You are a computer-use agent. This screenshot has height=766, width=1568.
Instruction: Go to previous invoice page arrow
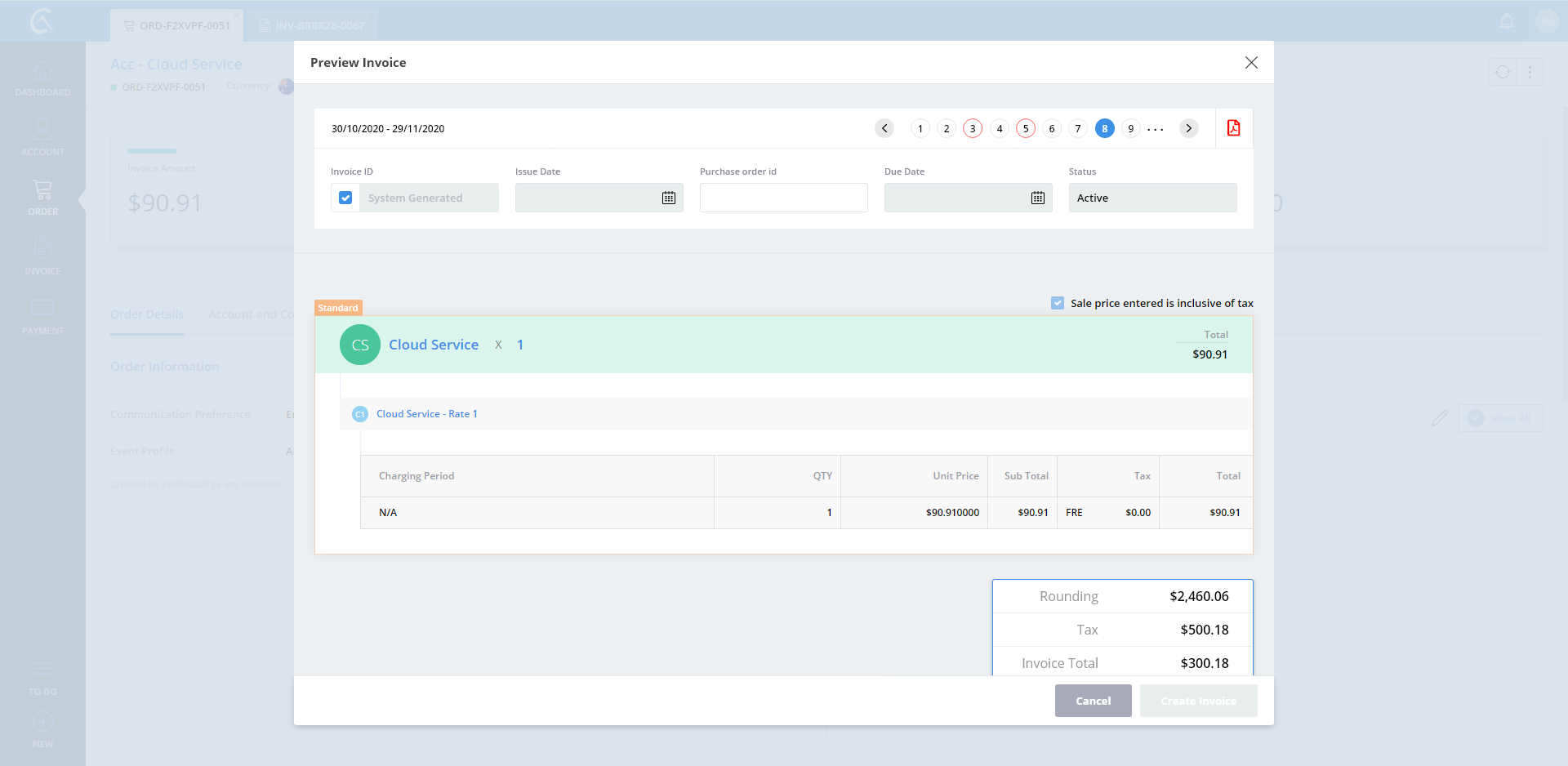(884, 128)
